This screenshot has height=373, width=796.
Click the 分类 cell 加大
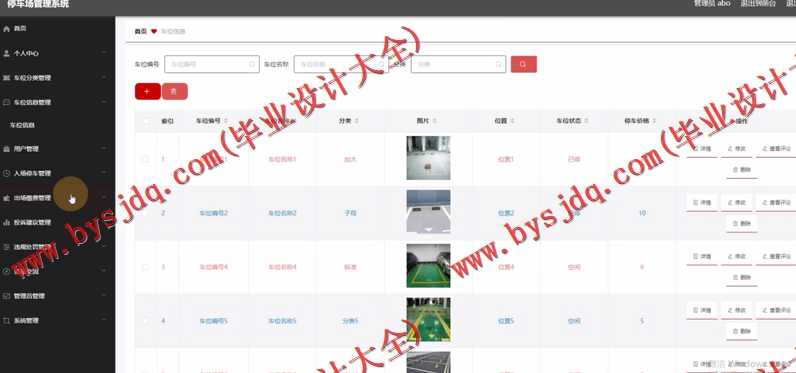pyautogui.click(x=350, y=159)
